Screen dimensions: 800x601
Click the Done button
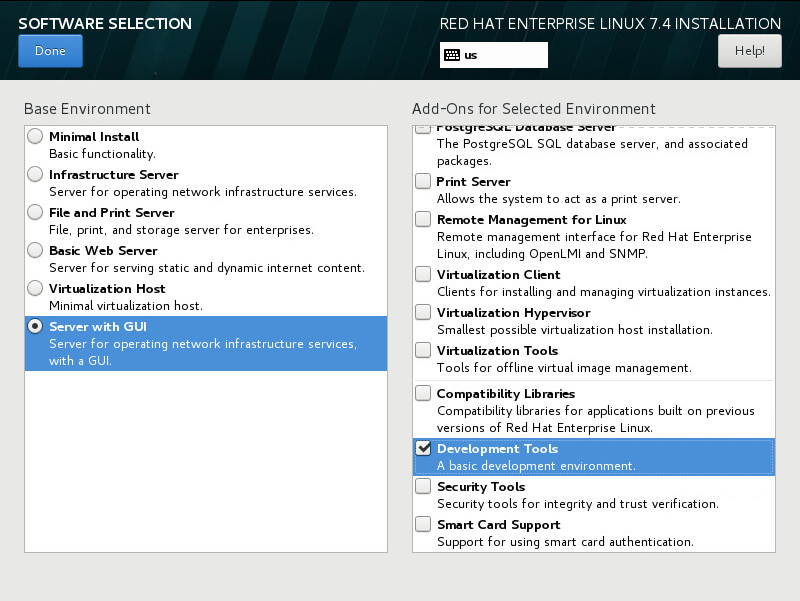pyautogui.click(x=50, y=51)
